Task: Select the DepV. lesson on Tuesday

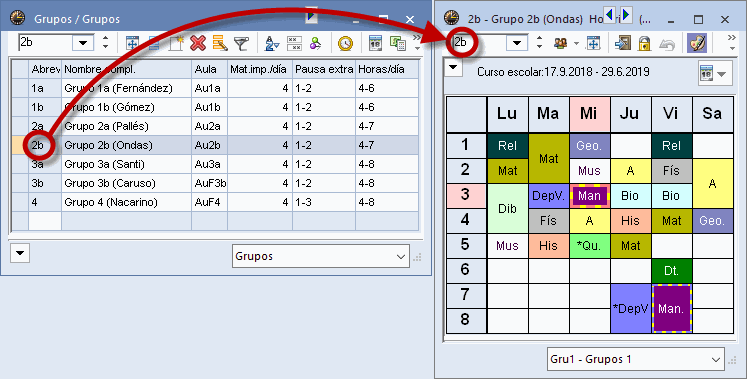Action: tap(548, 196)
